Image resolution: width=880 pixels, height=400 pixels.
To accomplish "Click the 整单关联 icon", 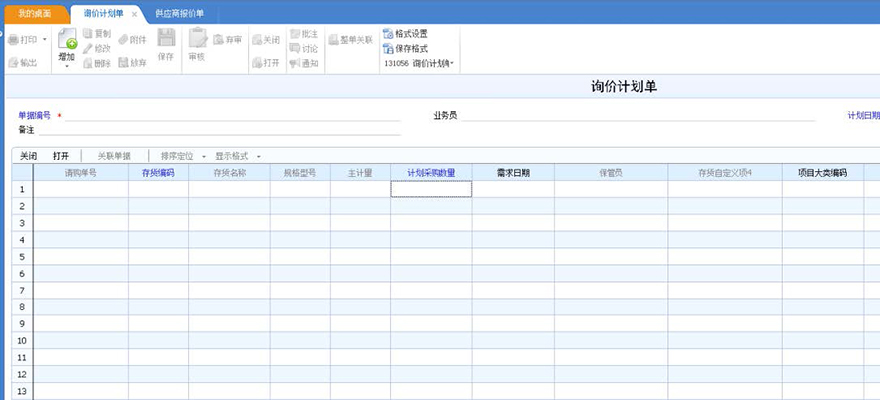I will [333, 40].
